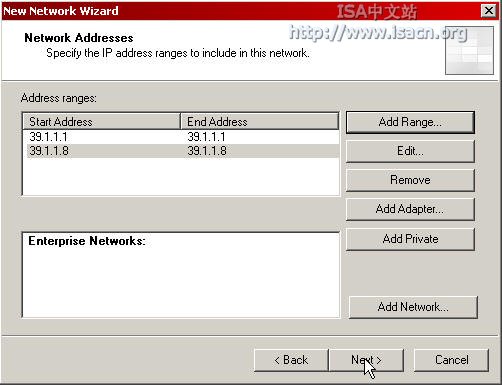Close the wizard with the X button

point(489,11)
